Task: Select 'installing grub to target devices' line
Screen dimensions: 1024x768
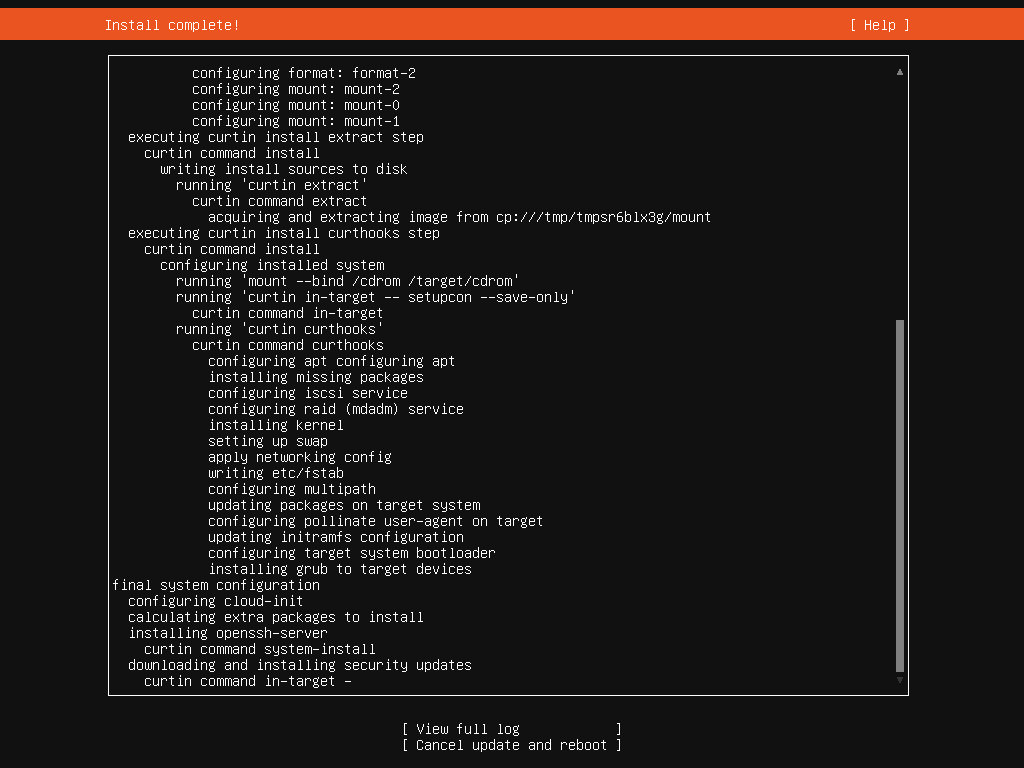Action: point(339,569)
